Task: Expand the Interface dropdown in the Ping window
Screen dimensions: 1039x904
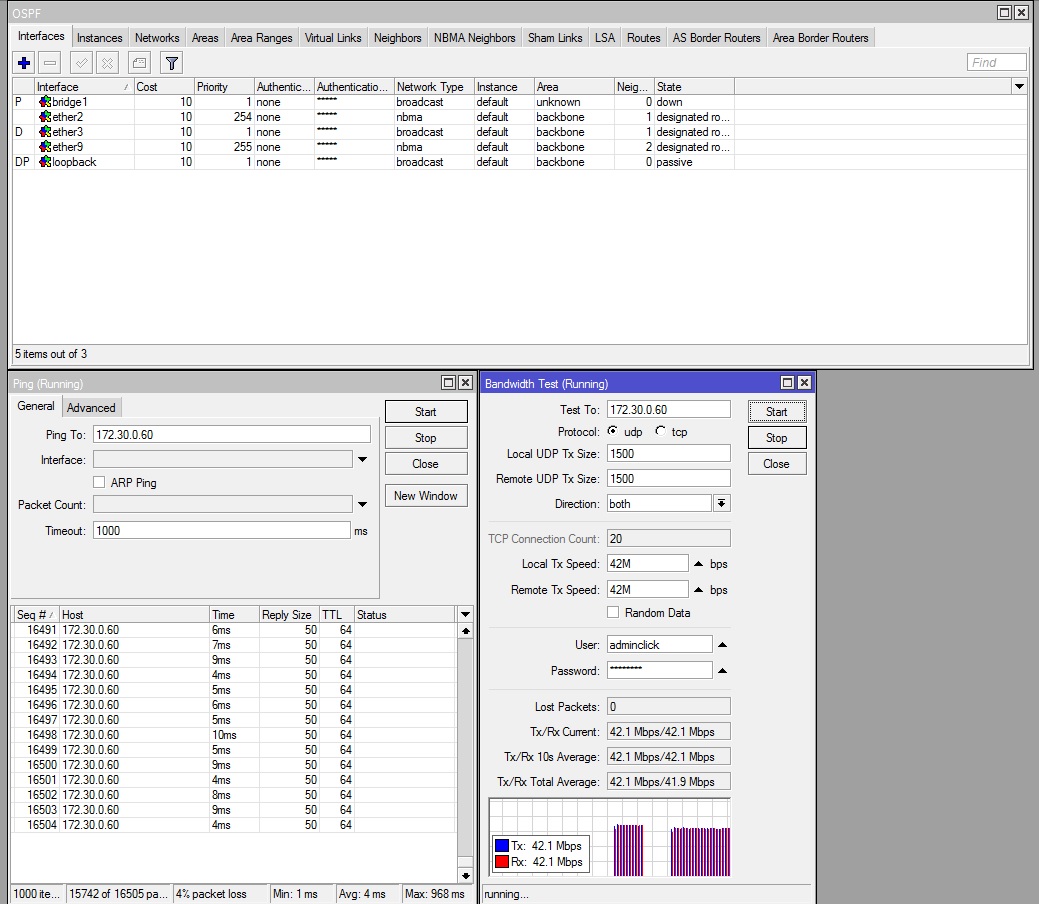Action: 362,460
